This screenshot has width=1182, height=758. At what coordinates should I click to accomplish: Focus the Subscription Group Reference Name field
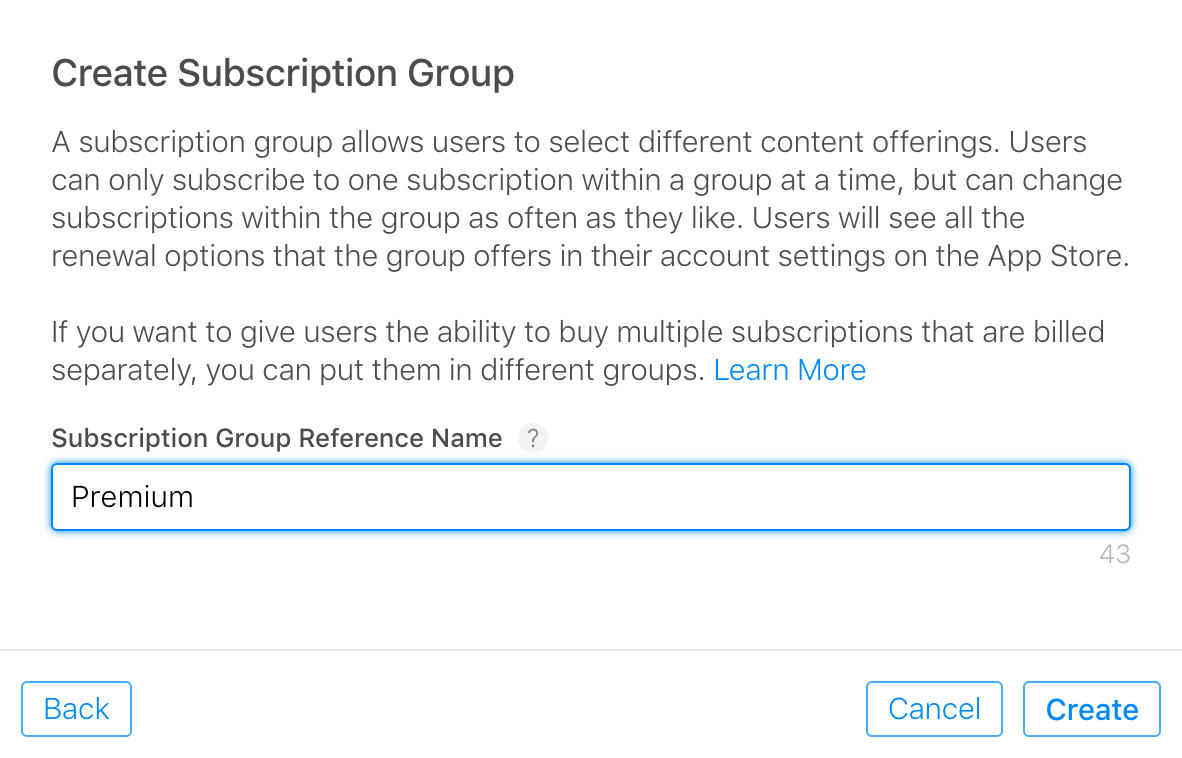point(590,497)
